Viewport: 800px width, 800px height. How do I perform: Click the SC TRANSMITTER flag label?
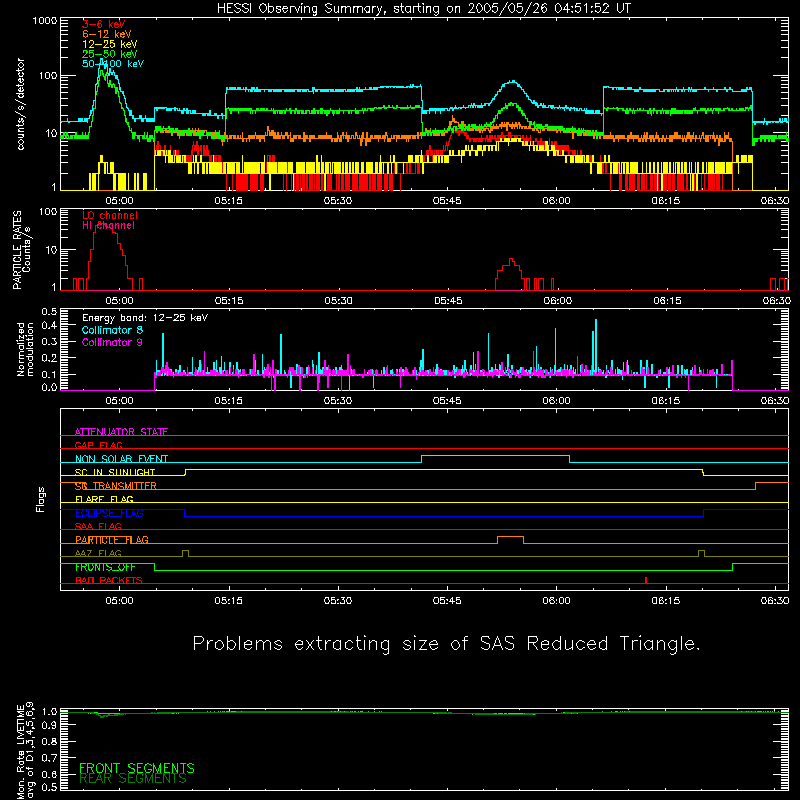click(115, 486)
